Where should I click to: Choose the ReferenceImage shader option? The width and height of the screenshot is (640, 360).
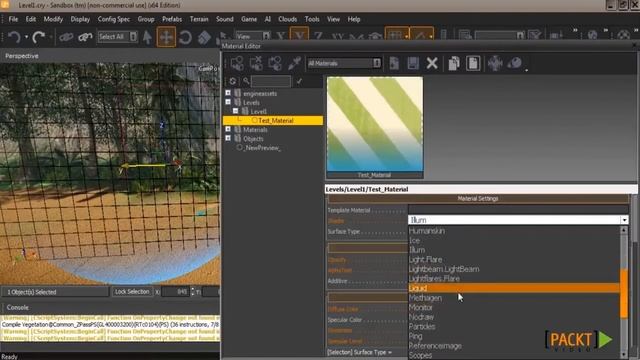click(x=514, y=346)
